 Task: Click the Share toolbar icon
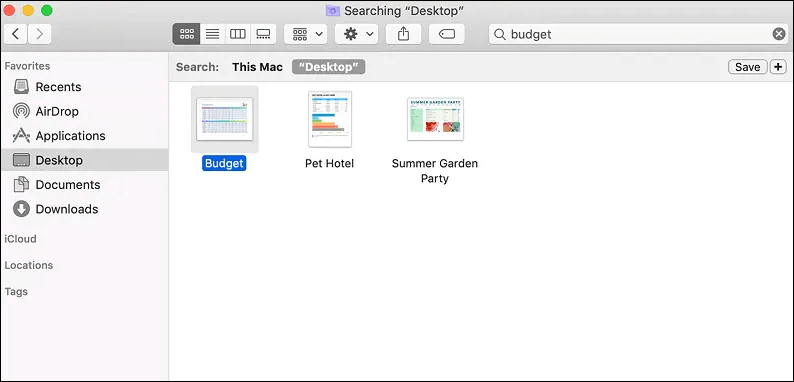pyautogui.click(x=403, y=34)
